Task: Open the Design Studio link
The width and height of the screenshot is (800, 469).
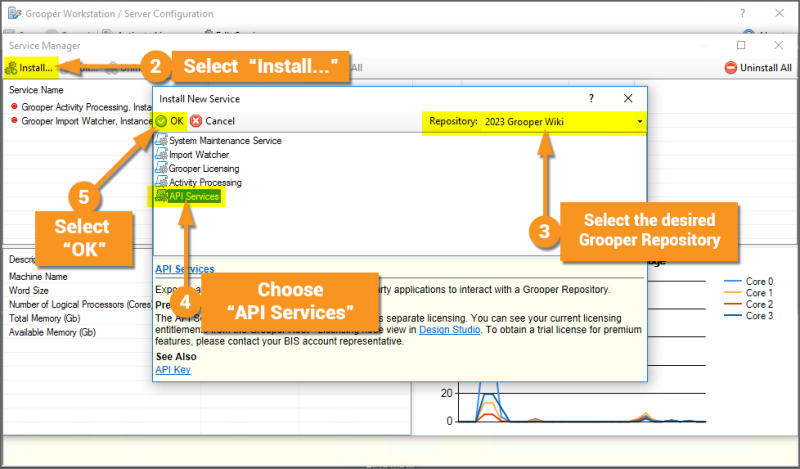Action: 449,330
